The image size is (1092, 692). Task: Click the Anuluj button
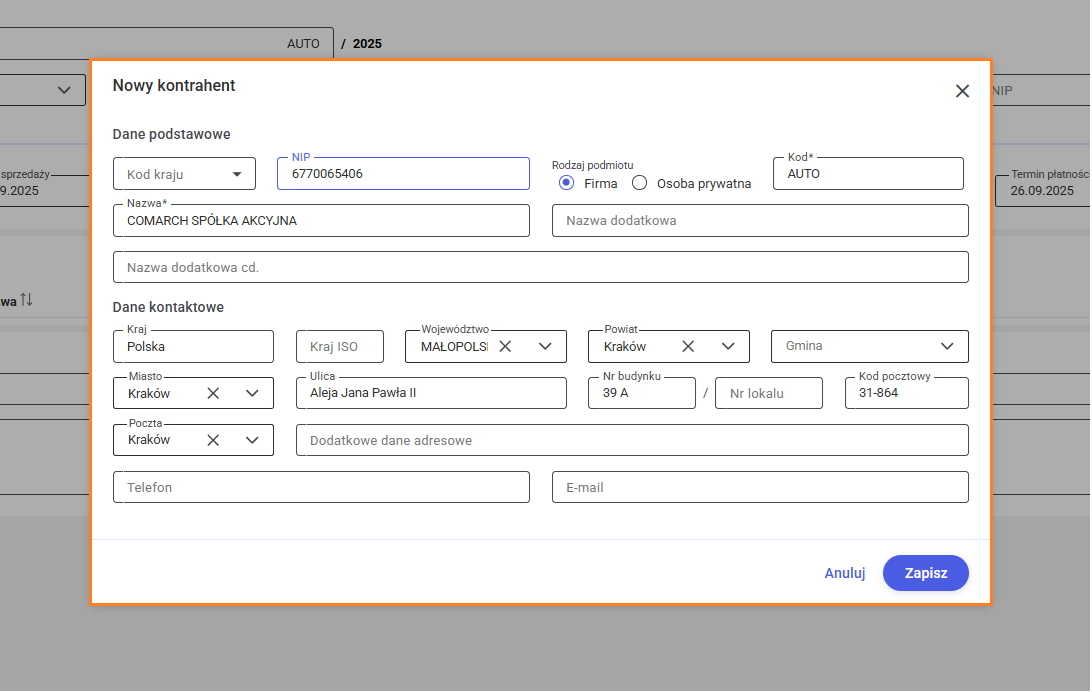844,573
